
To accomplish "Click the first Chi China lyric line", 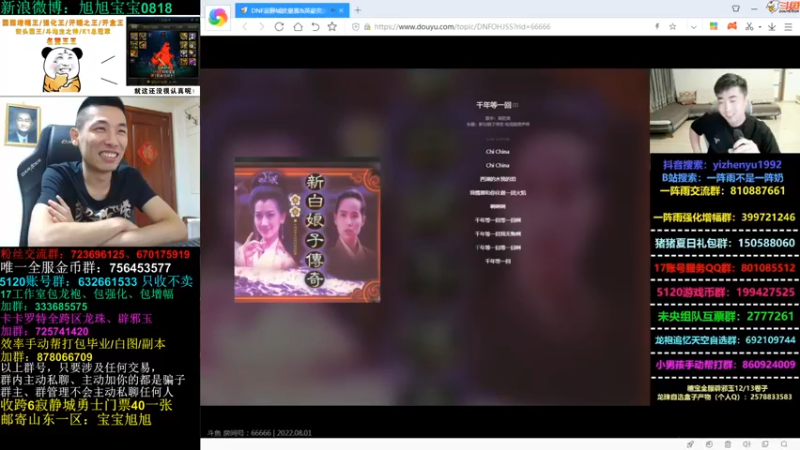I will (497, 152).
